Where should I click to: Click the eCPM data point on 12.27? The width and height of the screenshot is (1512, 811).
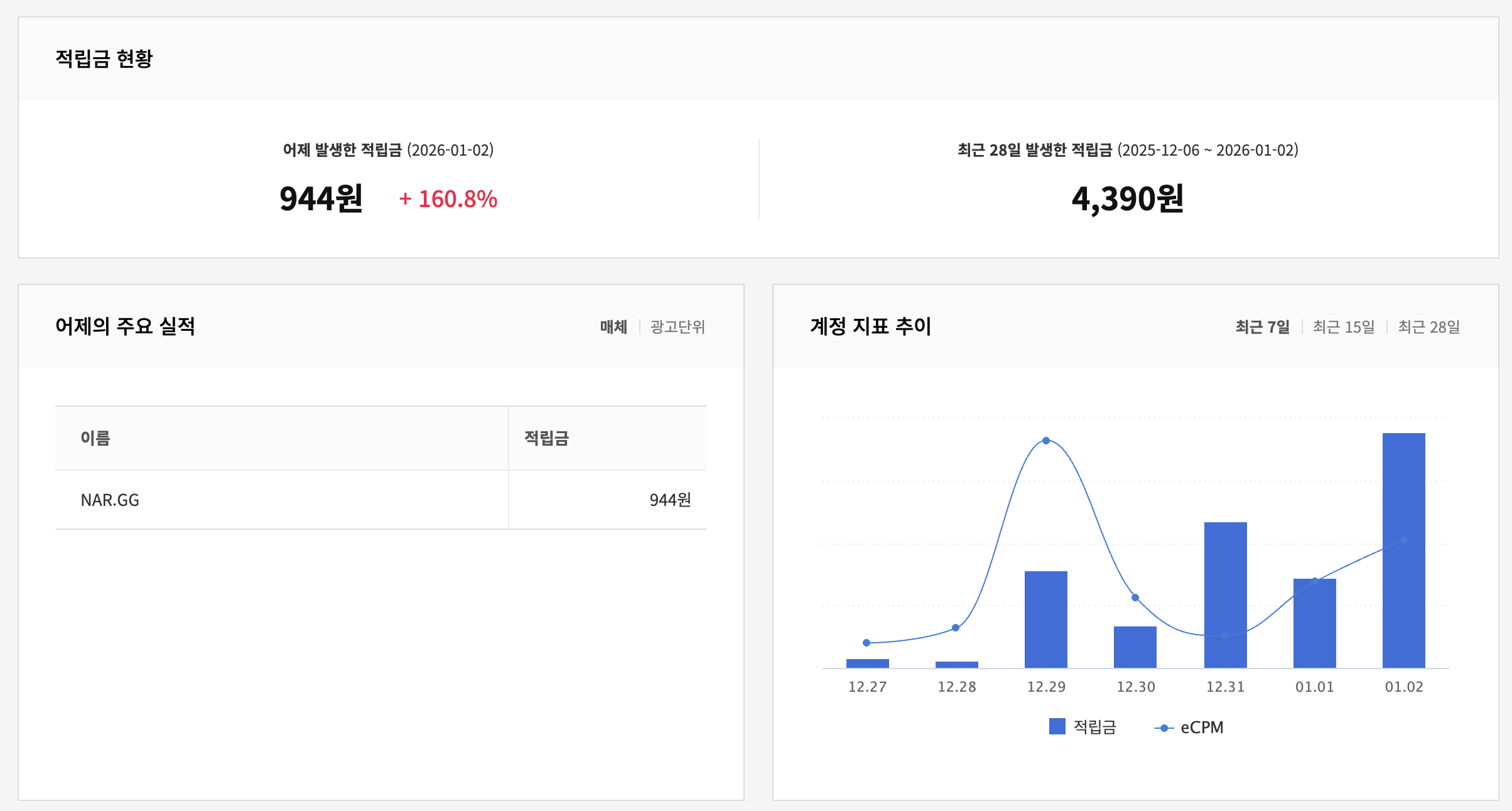pos(867,643)
